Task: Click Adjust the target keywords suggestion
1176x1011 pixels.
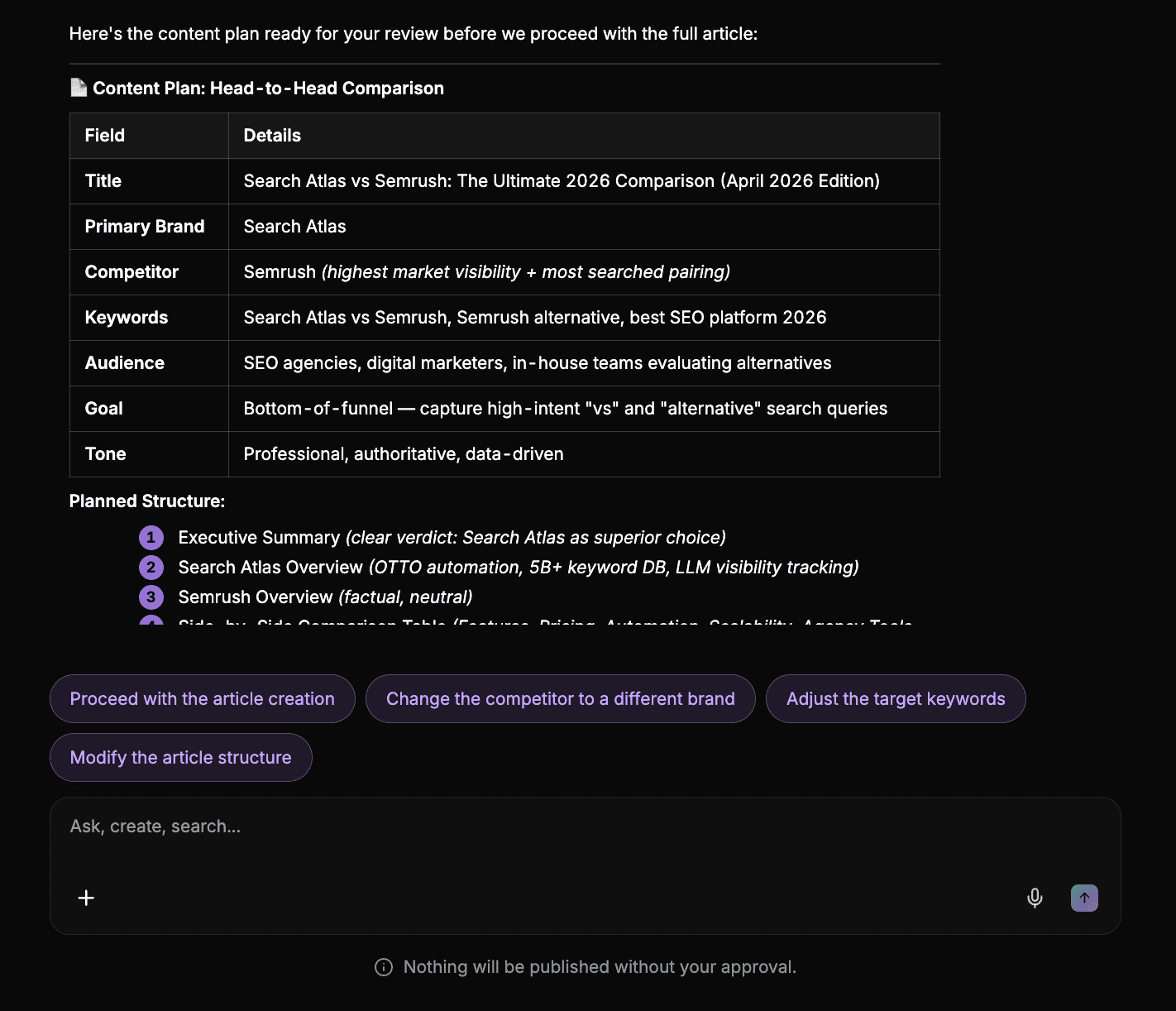Action: [896, 699]
